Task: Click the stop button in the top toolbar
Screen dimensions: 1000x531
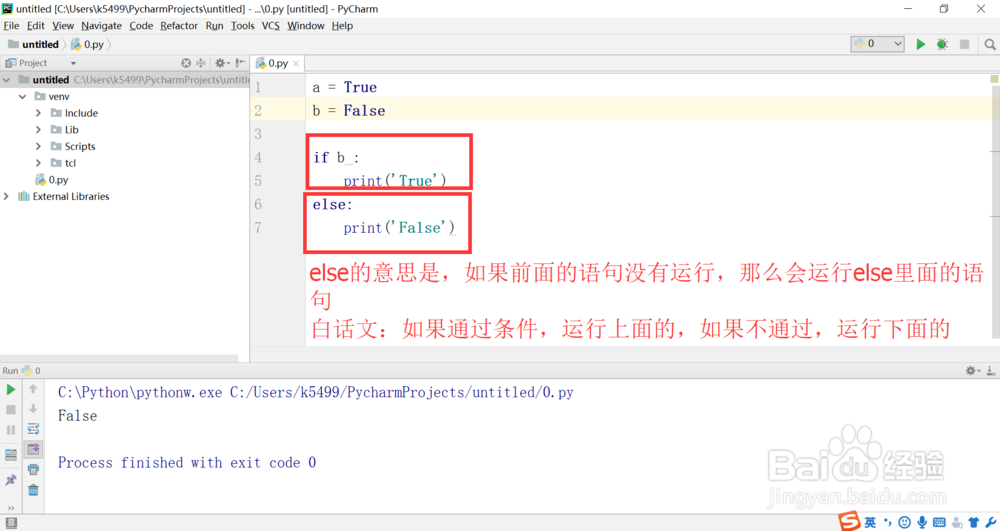Action: [964, 44]
